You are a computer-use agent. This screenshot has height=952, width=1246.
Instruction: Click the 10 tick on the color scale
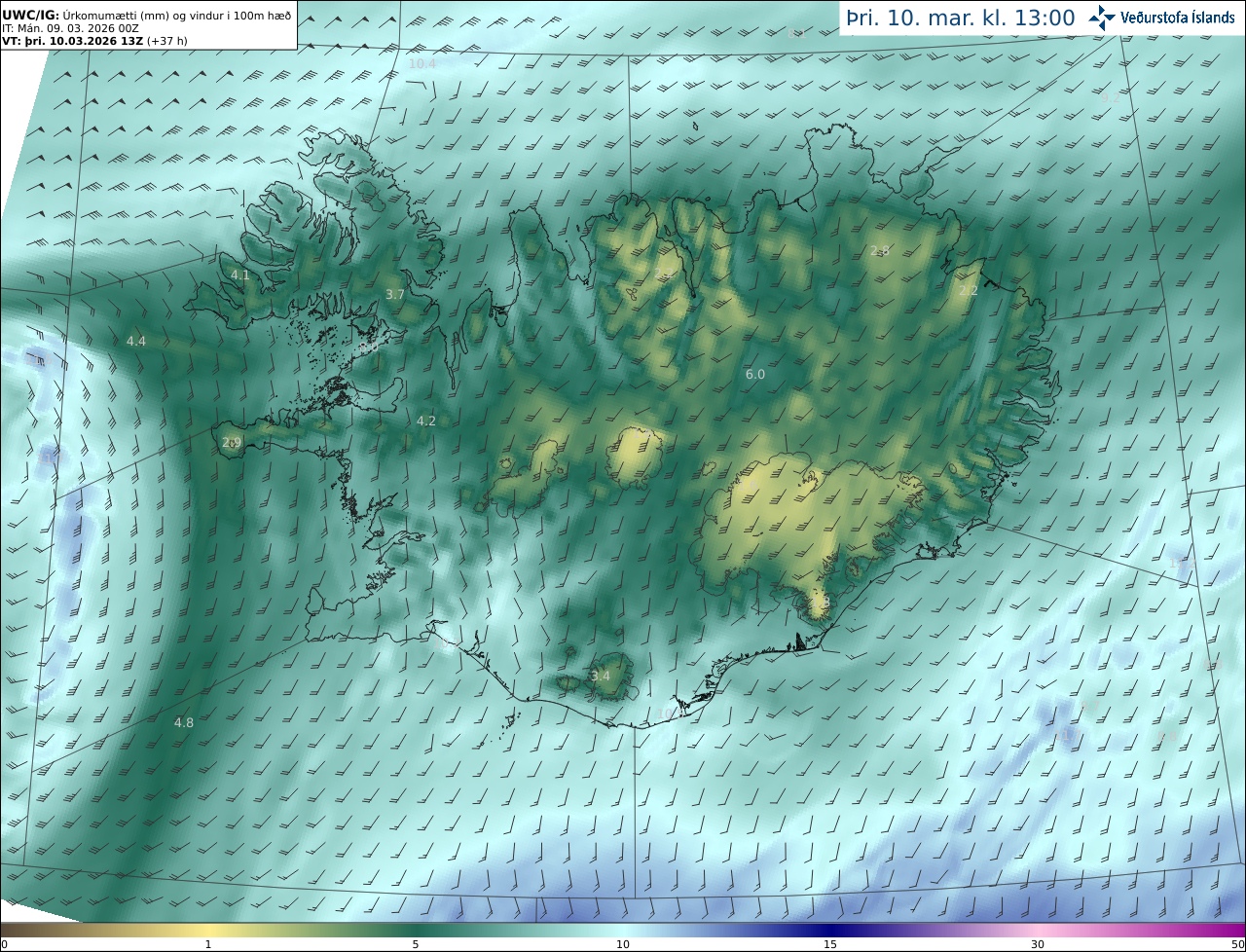tap(623, 944)
